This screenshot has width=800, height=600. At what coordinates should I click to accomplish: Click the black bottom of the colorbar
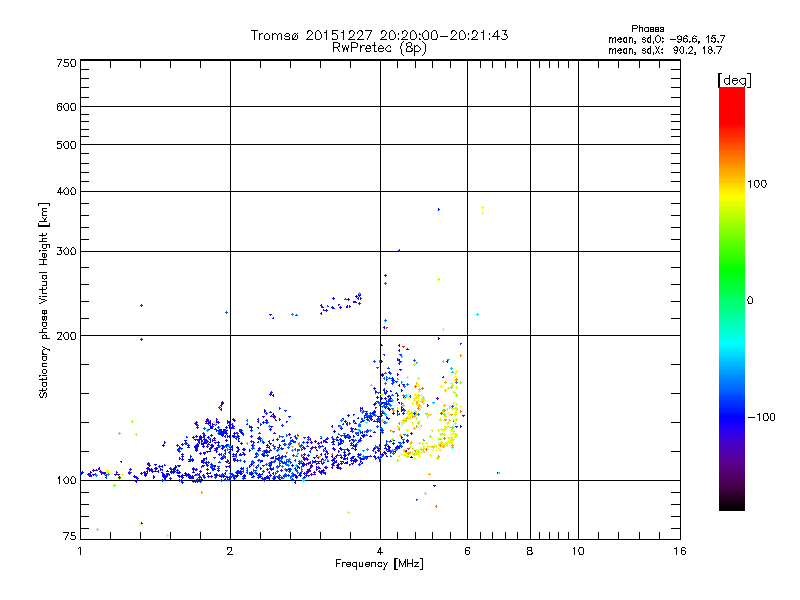click(x=732, y=504)
